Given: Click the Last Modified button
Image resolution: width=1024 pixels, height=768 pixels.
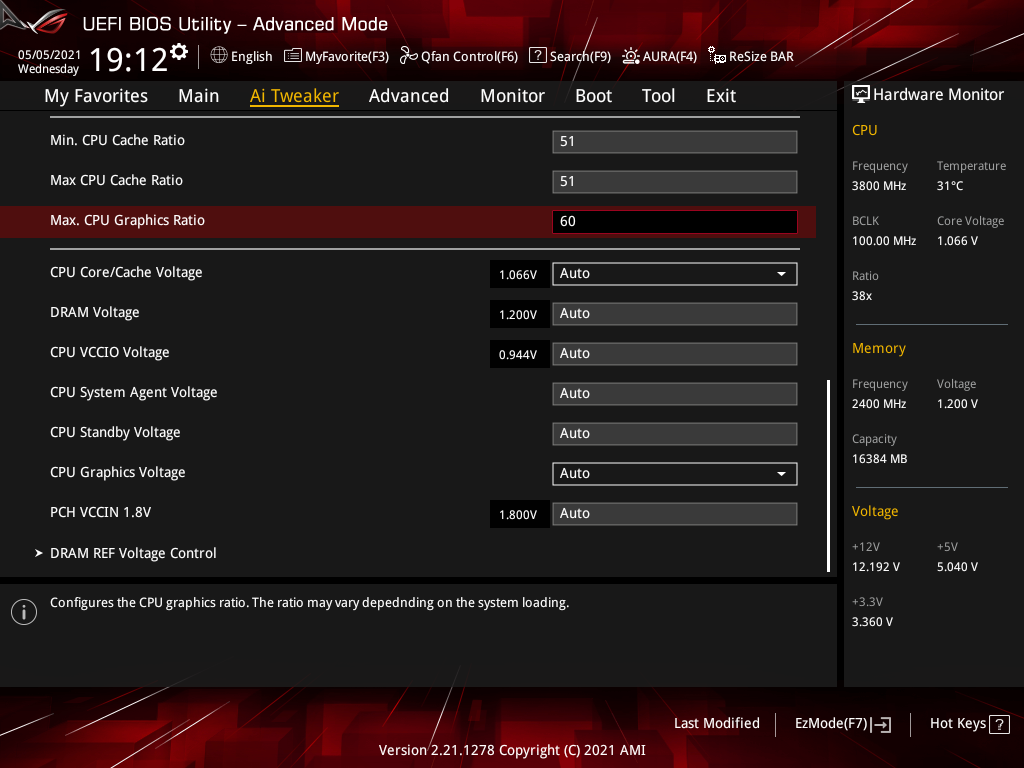Looking at the screenshot, I should click(716, 723).
